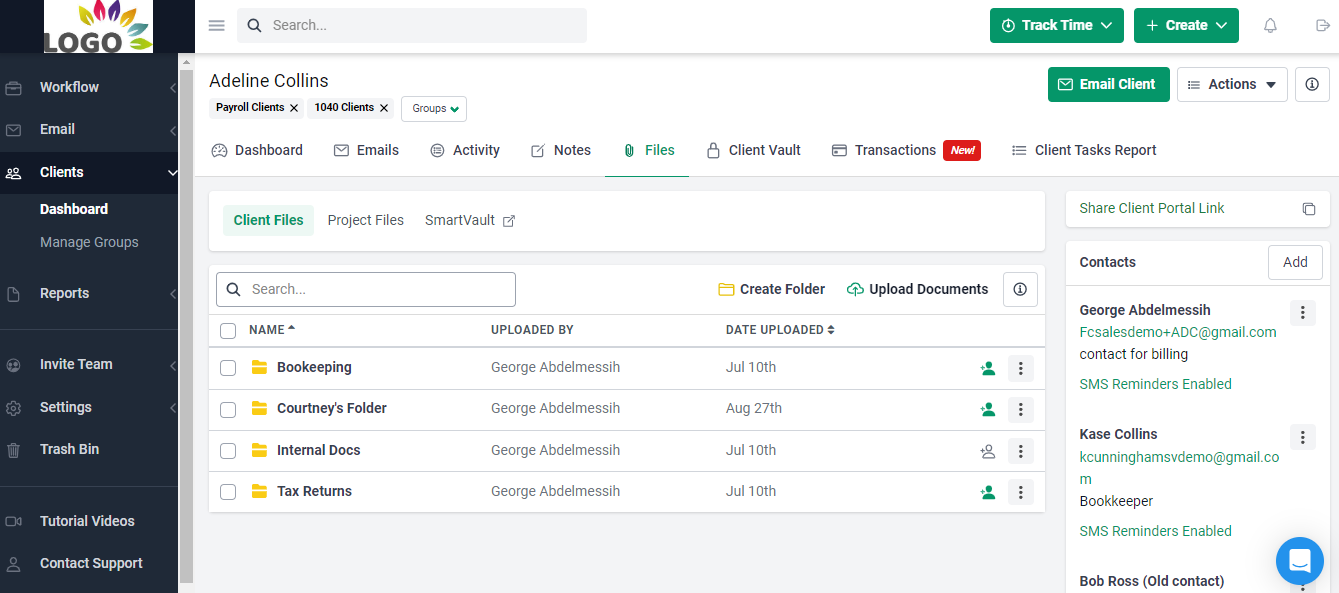Switch to the client Dashboard tab
Image resolution: width=1339 pixels, height=593 pixels.
point(257,150)
